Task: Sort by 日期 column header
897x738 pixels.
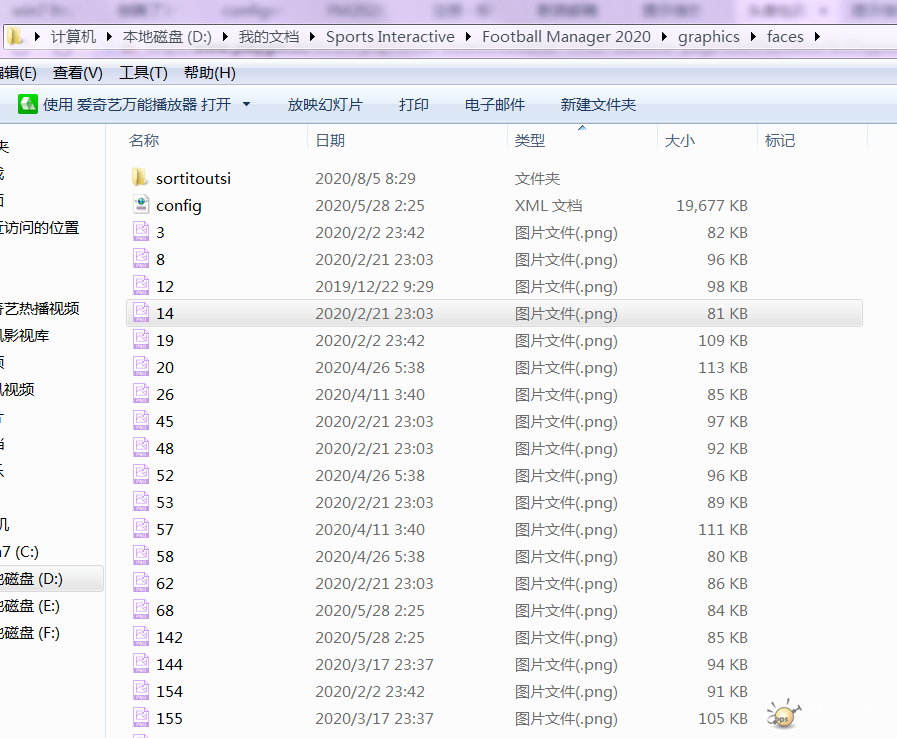Action: coord(330,140)
